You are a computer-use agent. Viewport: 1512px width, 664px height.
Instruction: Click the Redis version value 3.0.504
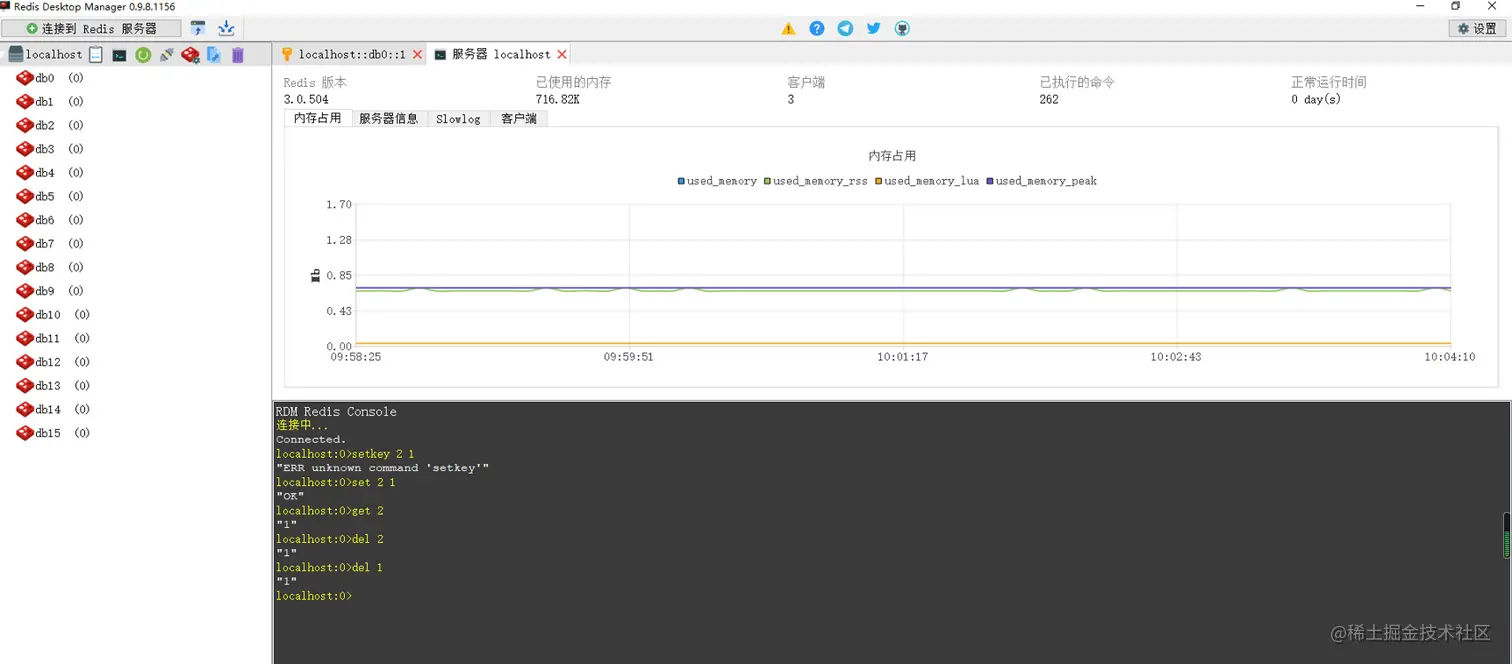[x=306, y=100]
